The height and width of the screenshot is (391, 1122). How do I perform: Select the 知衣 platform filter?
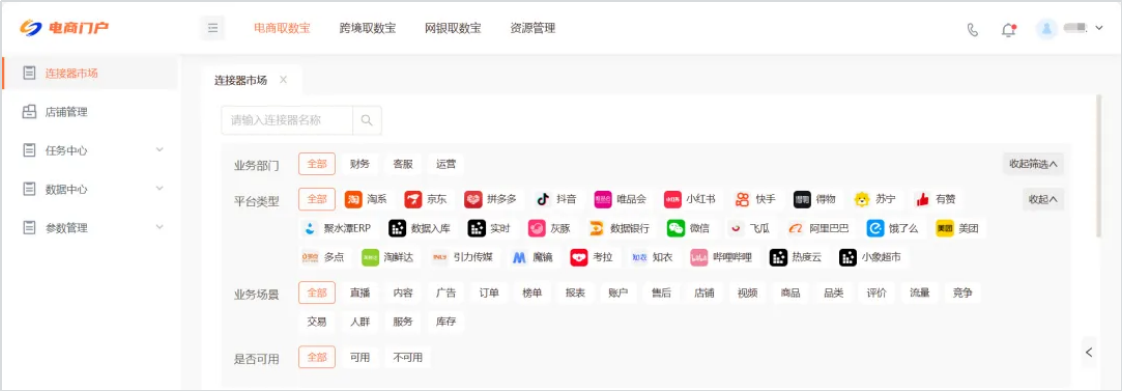(x=652, y=257)
